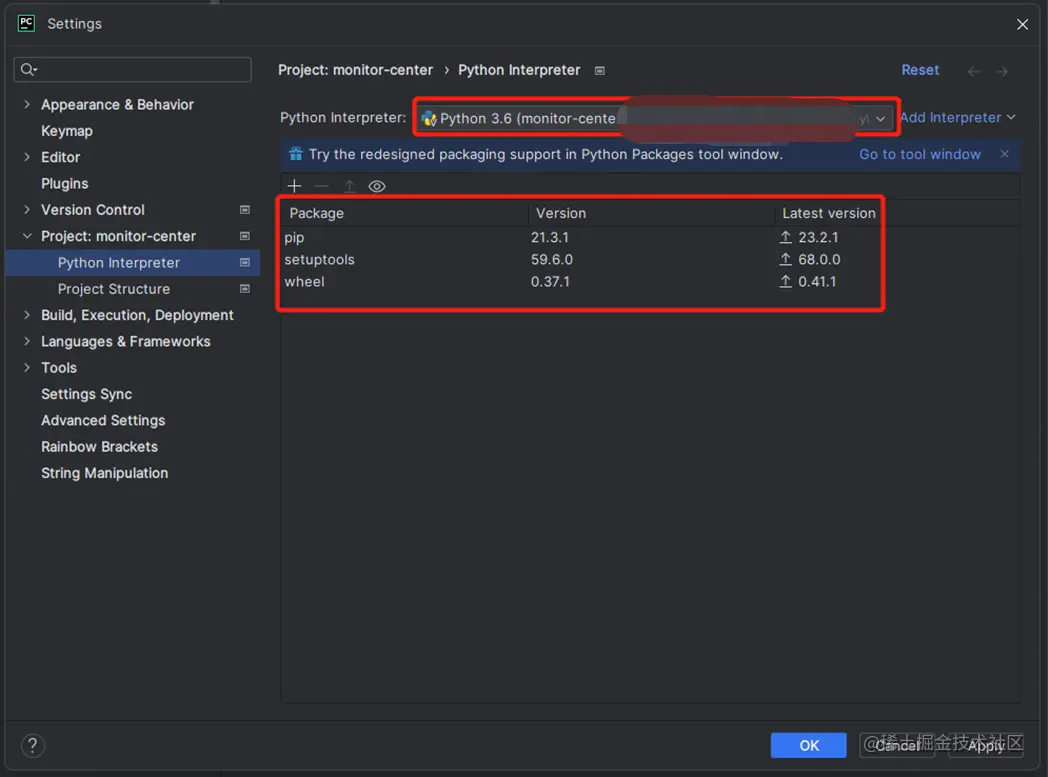Click setuptools version 59.6.0 cell
1048x777 pixels.
tap(551, 259)
